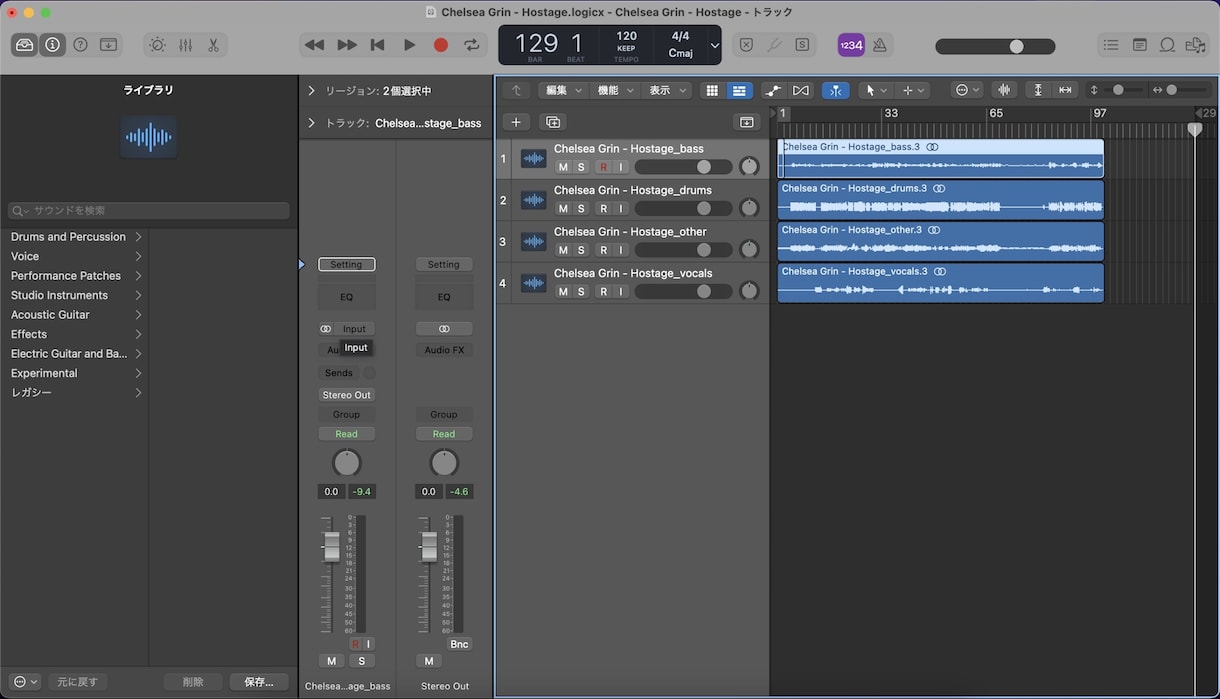Toggle the blue Catch playhead button
This screenshot has height=699, width=1220.
pos(835,90)
